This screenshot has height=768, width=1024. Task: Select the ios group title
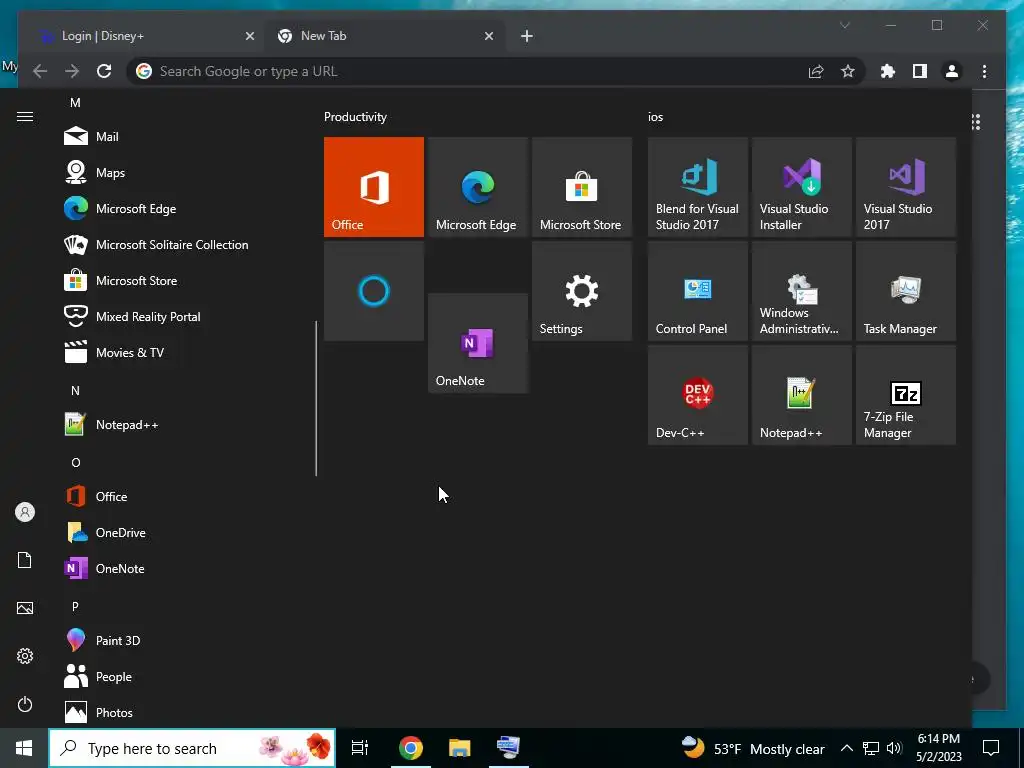point(656,117)
